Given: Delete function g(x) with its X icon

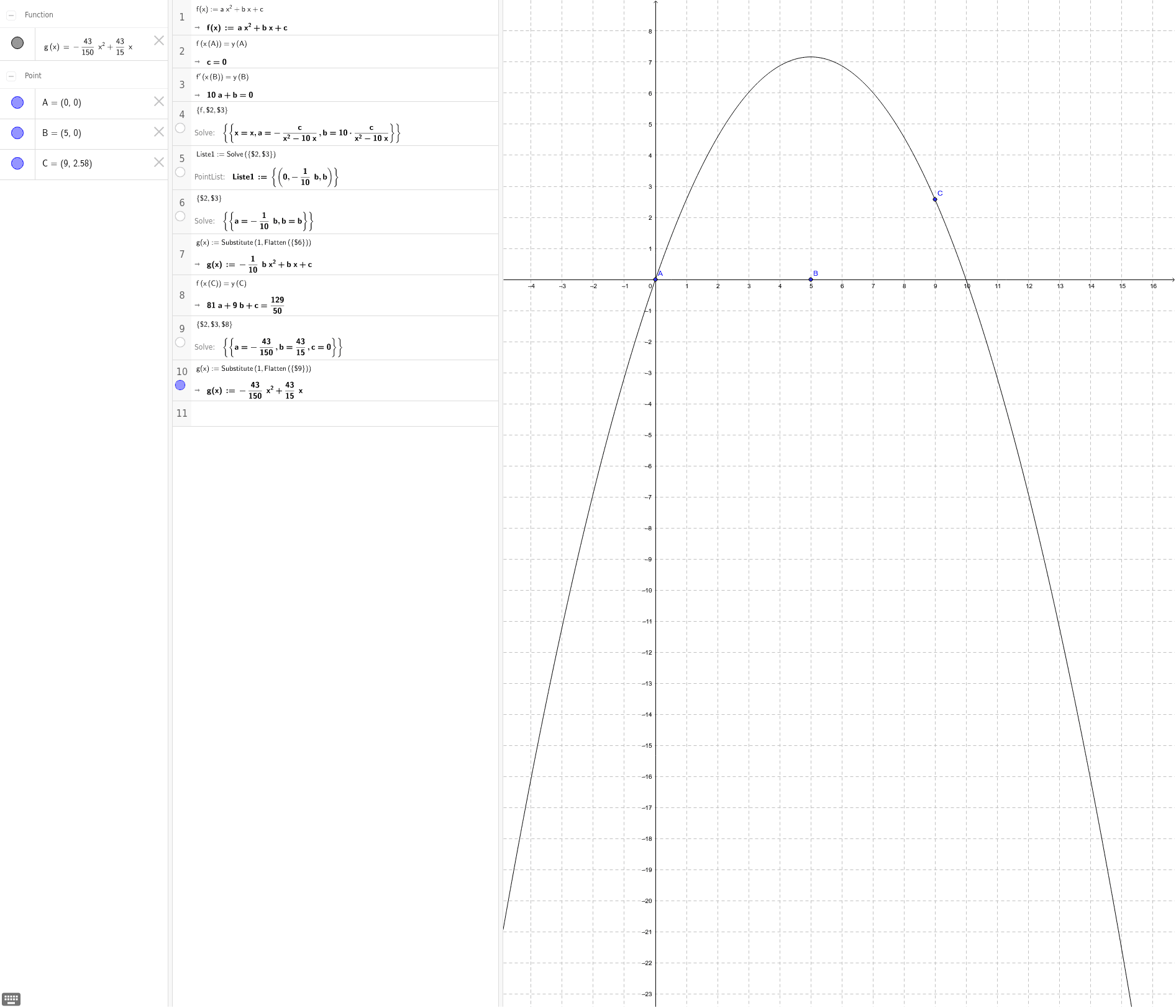Looking at the screenshot, I should coord(159,40).
